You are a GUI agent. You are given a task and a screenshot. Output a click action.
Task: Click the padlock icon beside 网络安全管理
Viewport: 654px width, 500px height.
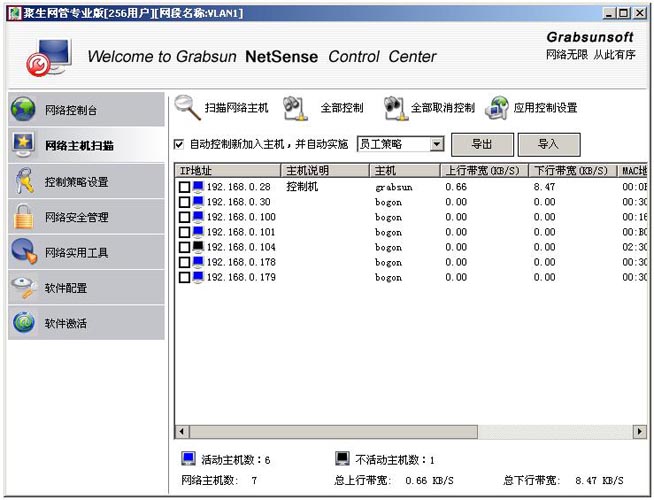coord(23,216)
